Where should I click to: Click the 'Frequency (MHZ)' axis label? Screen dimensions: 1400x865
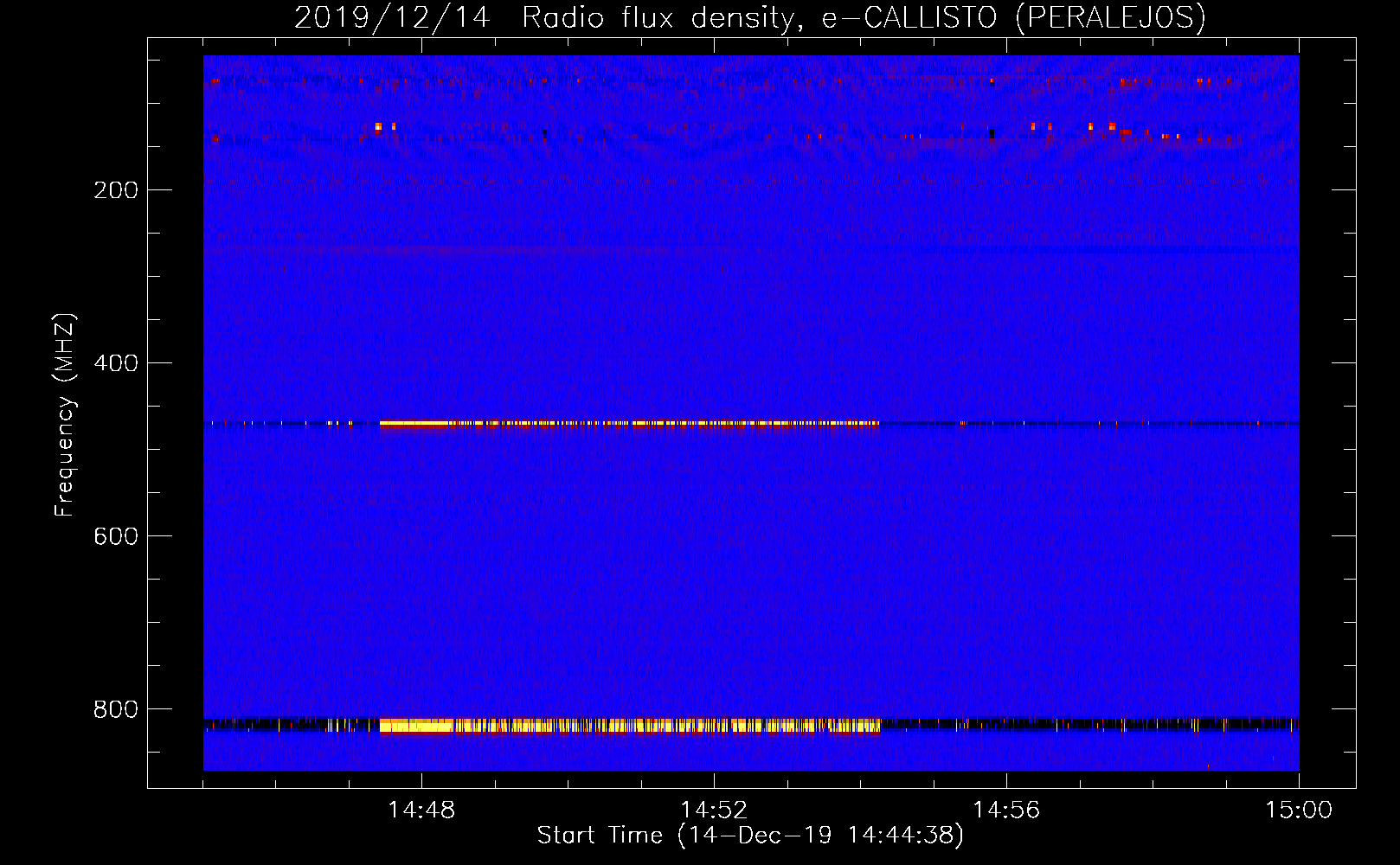pos(65,415)
